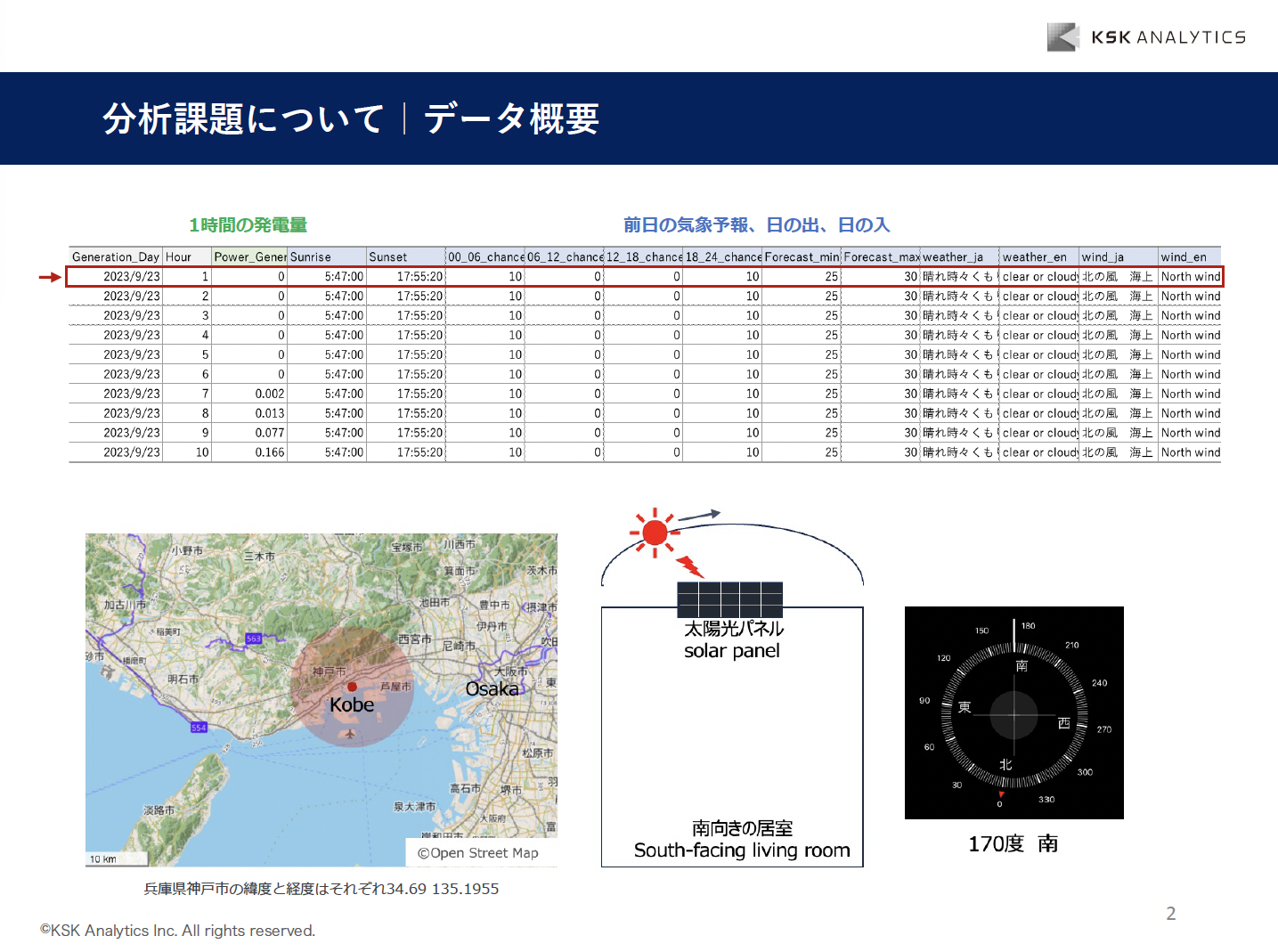
Task: Click the 明石市 label on the map
Action: [x=183, y=679]
